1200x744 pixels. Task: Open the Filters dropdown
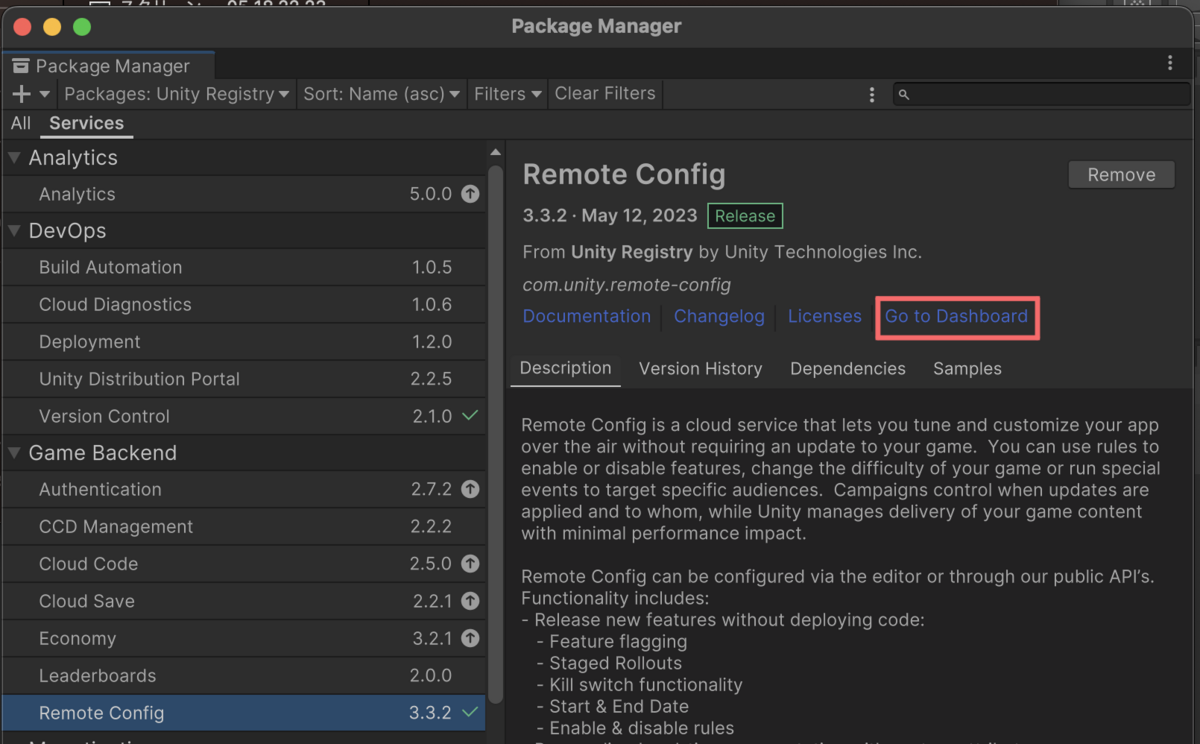click(x=507, y=94)
